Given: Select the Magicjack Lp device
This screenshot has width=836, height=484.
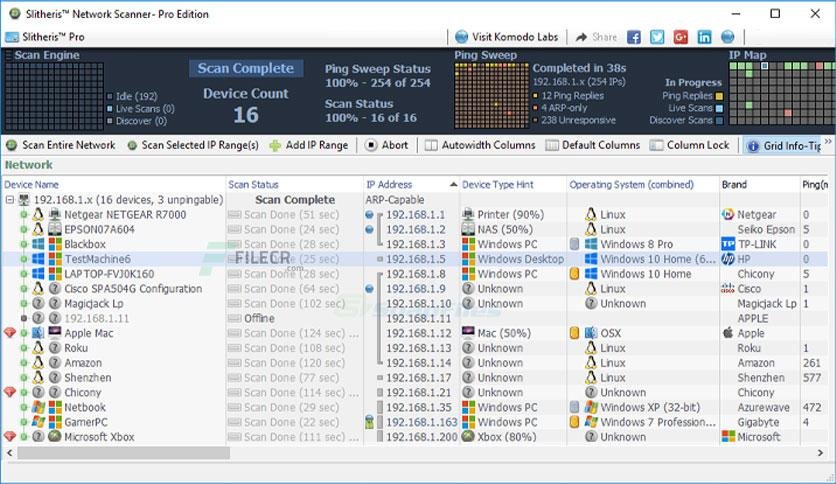Looking at the screenshot, I should pos(93,304).
